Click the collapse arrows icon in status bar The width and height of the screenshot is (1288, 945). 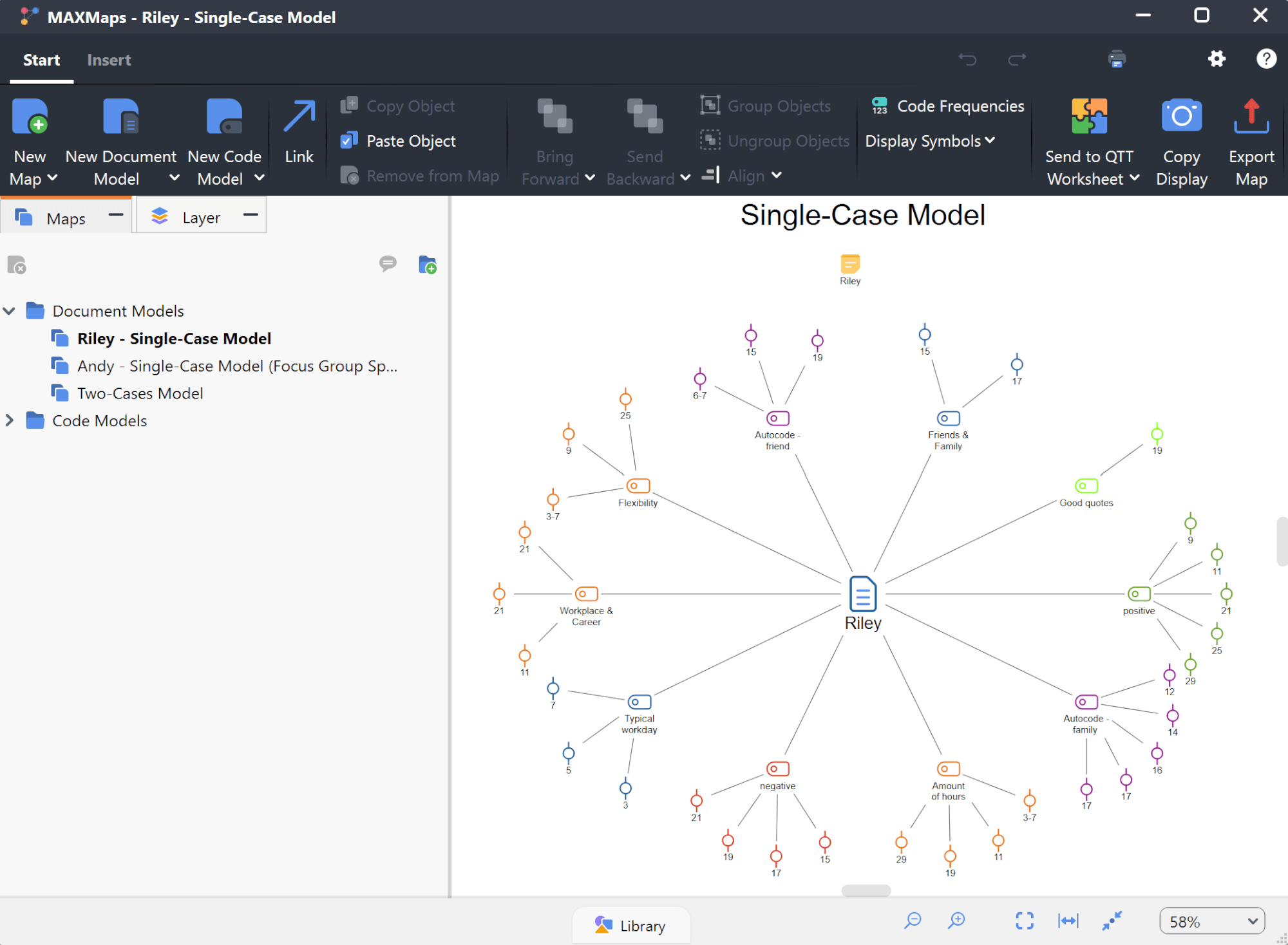pos(1112,921)
